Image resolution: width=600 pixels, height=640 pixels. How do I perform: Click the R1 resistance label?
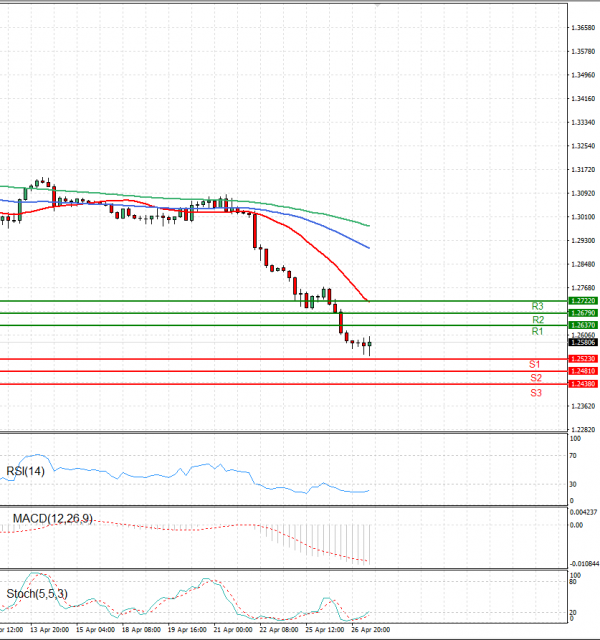coord(537,331)
